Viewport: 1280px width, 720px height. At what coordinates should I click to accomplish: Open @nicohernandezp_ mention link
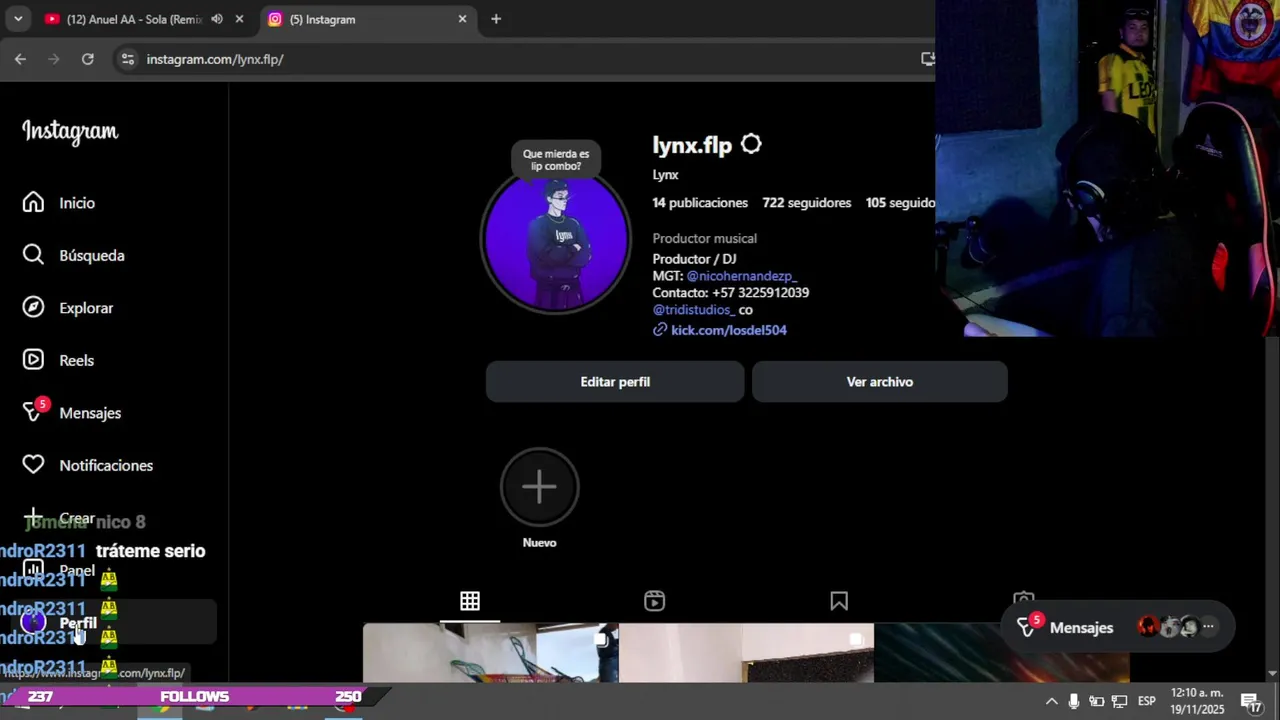pos(741,276)
